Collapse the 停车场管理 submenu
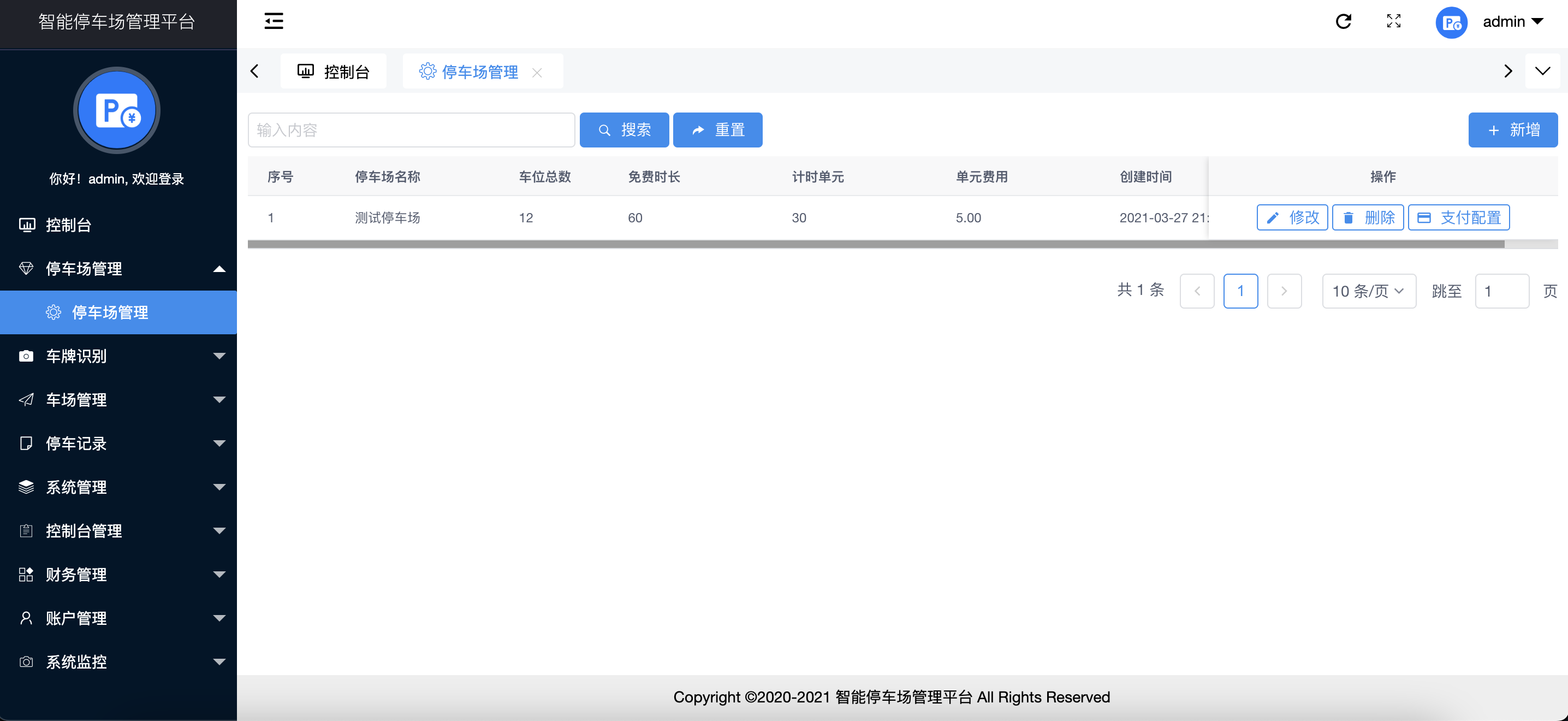 tap(219, 269)
